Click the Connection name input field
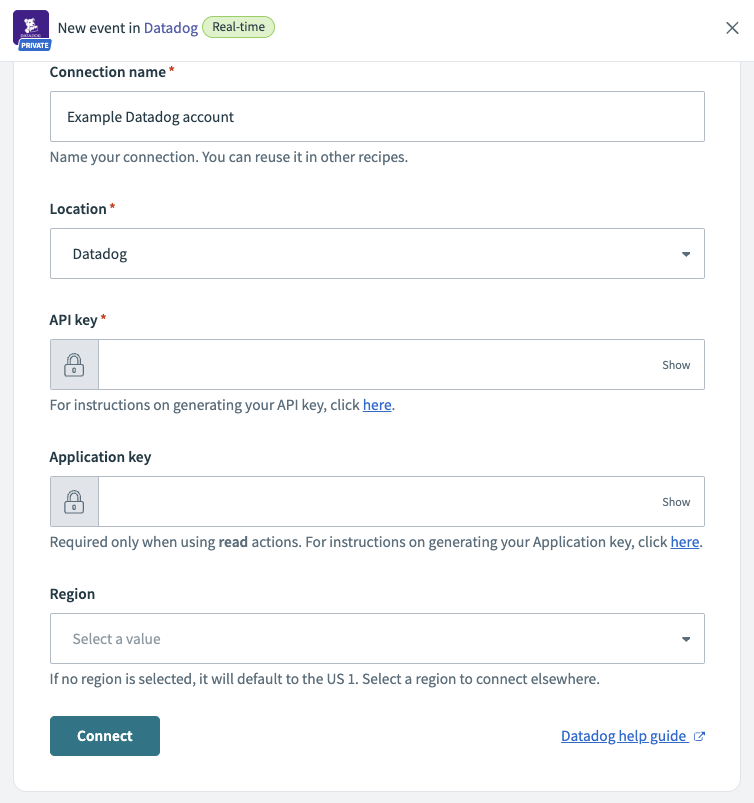754x803 pixels. (x=377, y=116)
